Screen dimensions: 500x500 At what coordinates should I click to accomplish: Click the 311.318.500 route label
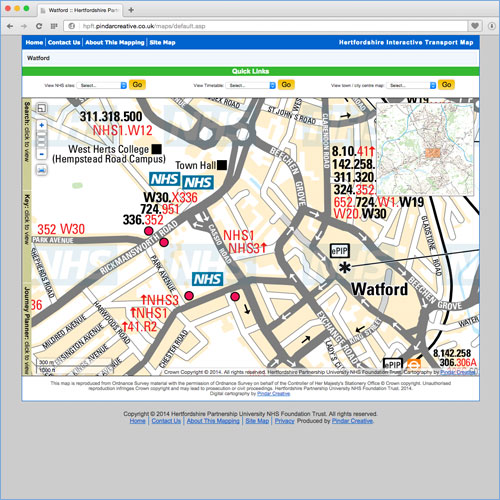pyautogui.click(x=111, y=117)
